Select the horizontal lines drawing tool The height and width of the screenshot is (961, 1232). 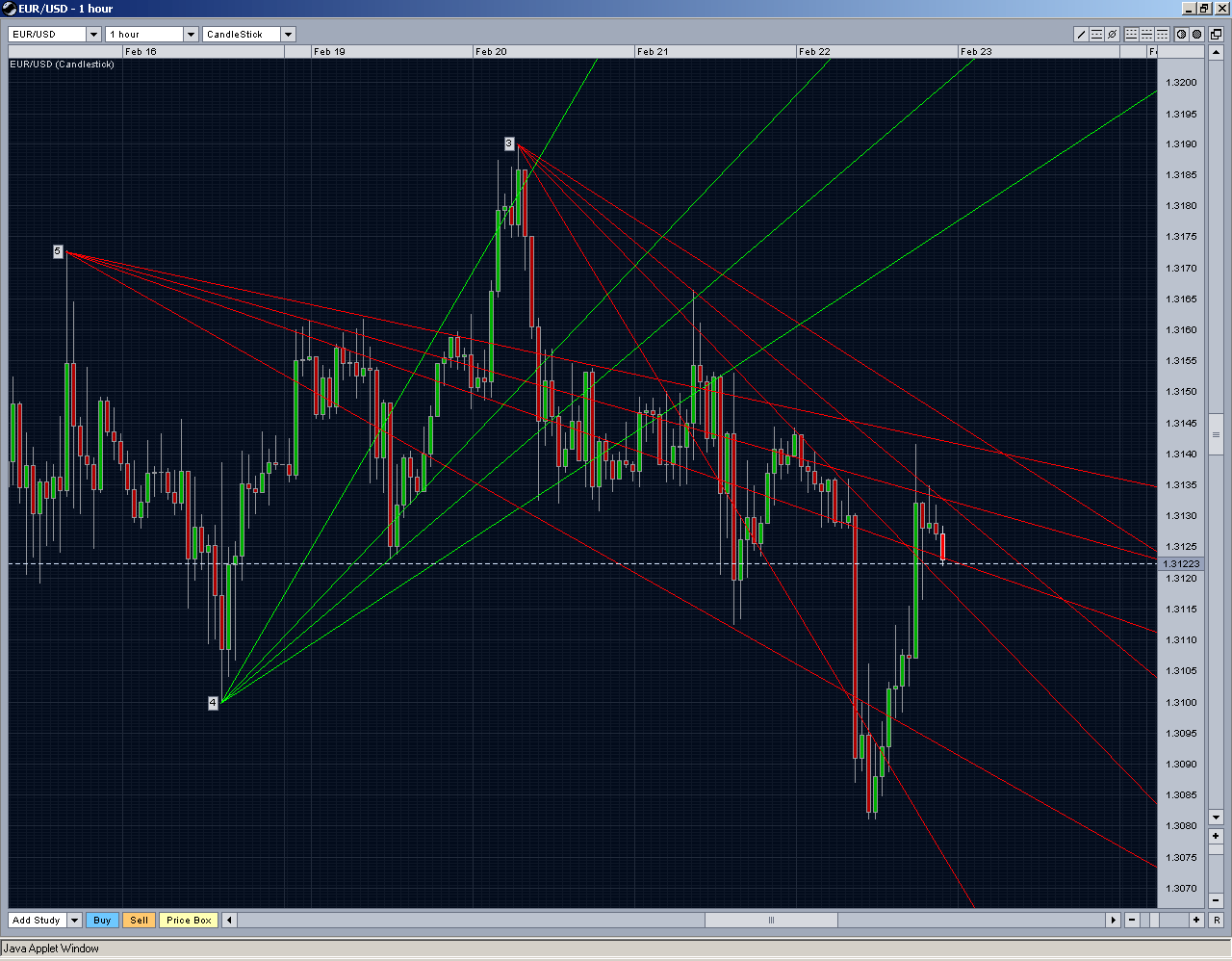[1096, 34]
